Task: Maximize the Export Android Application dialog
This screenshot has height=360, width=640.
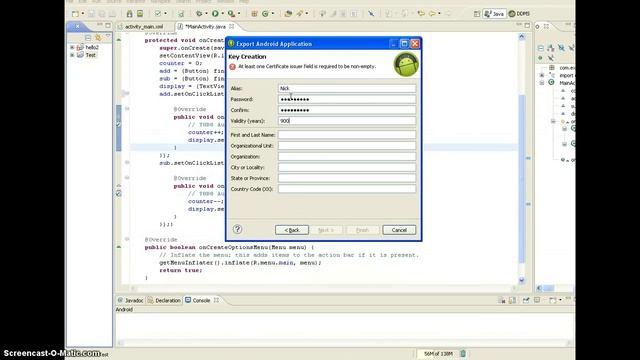Action: tap(404, 44)
